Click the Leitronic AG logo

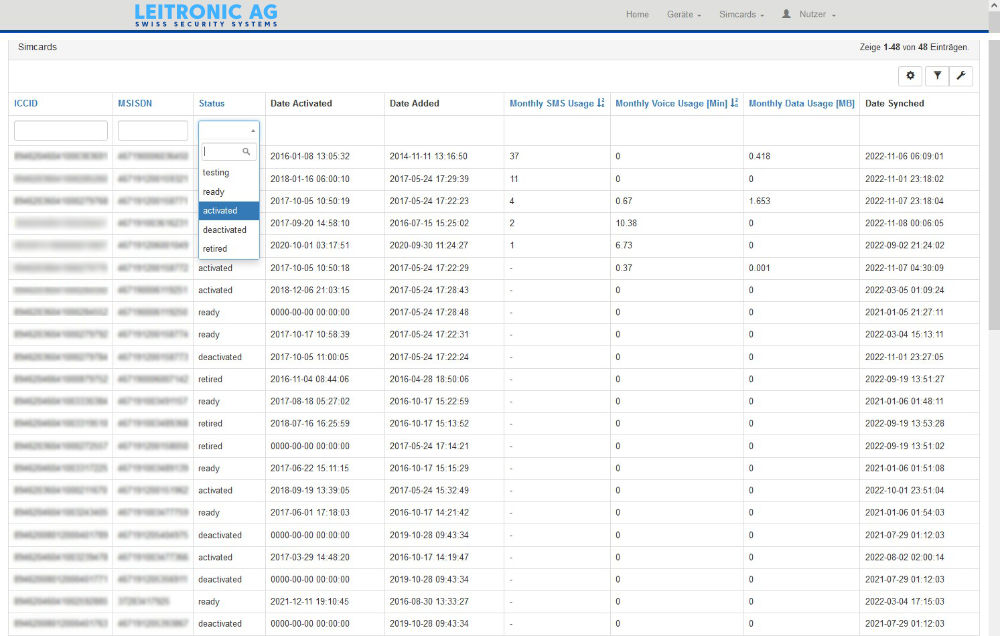tap(206, 15)
